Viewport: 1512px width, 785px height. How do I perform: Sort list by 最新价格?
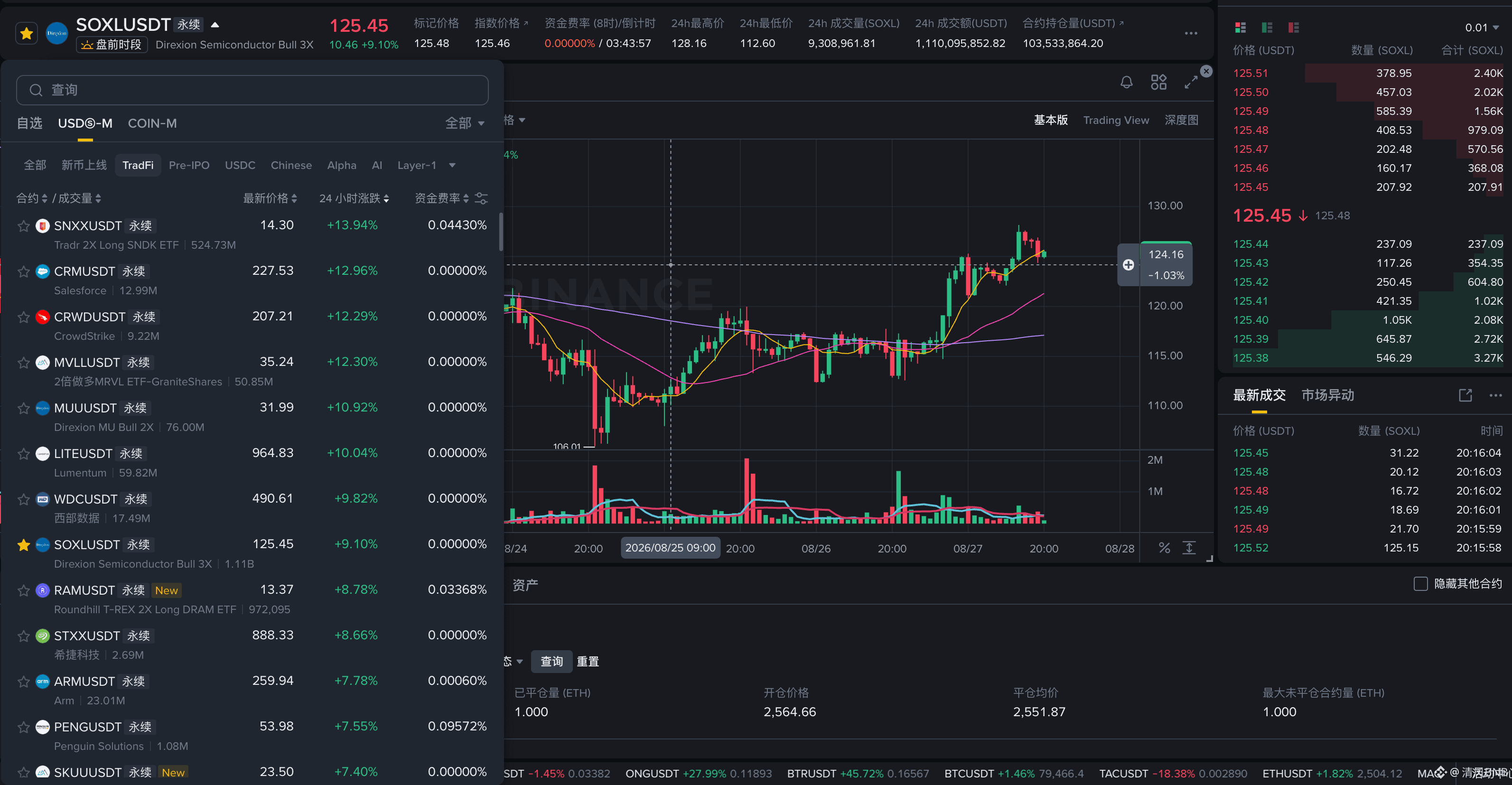[270, 198]
